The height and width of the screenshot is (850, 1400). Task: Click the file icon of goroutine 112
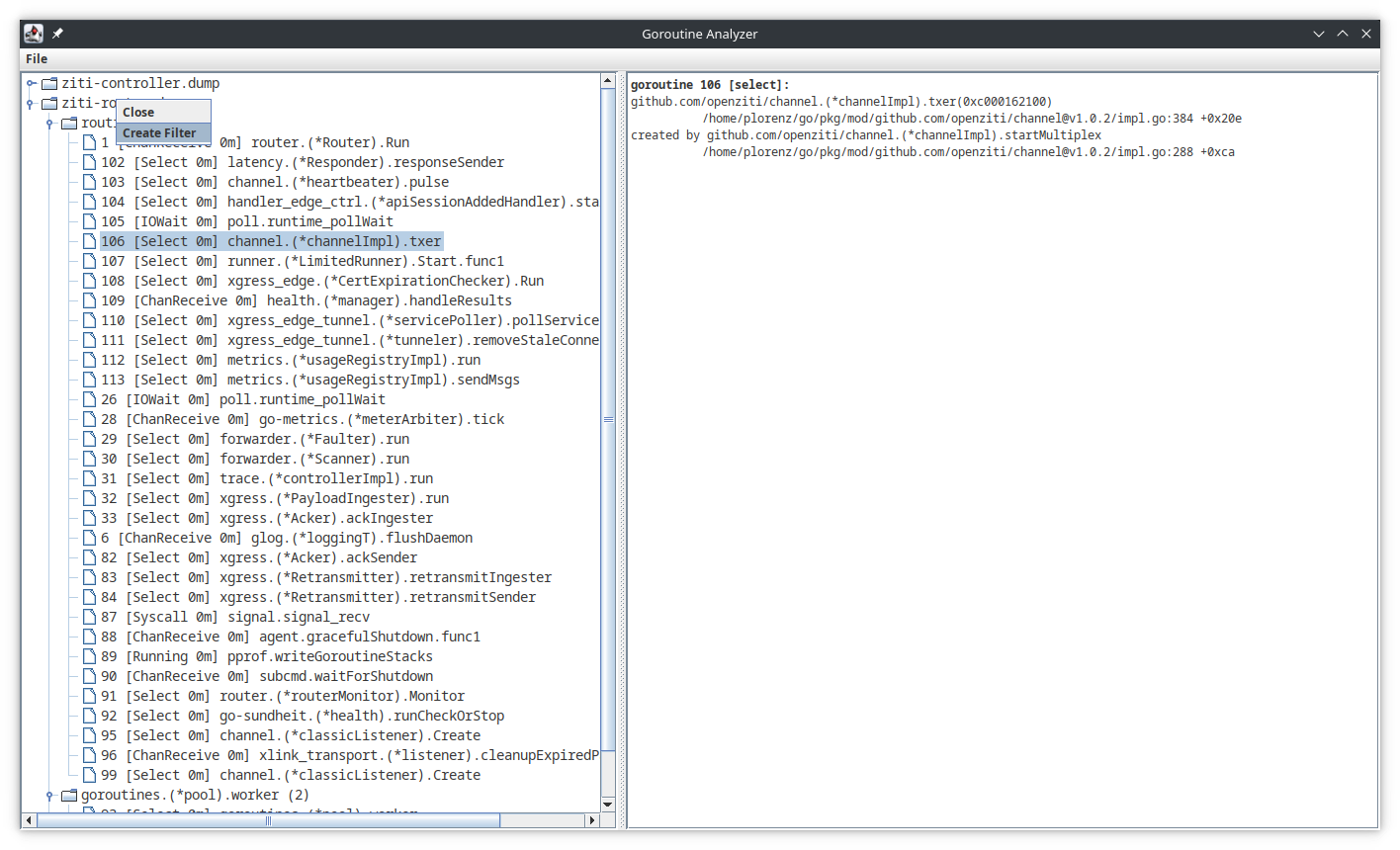click(89, 360)
